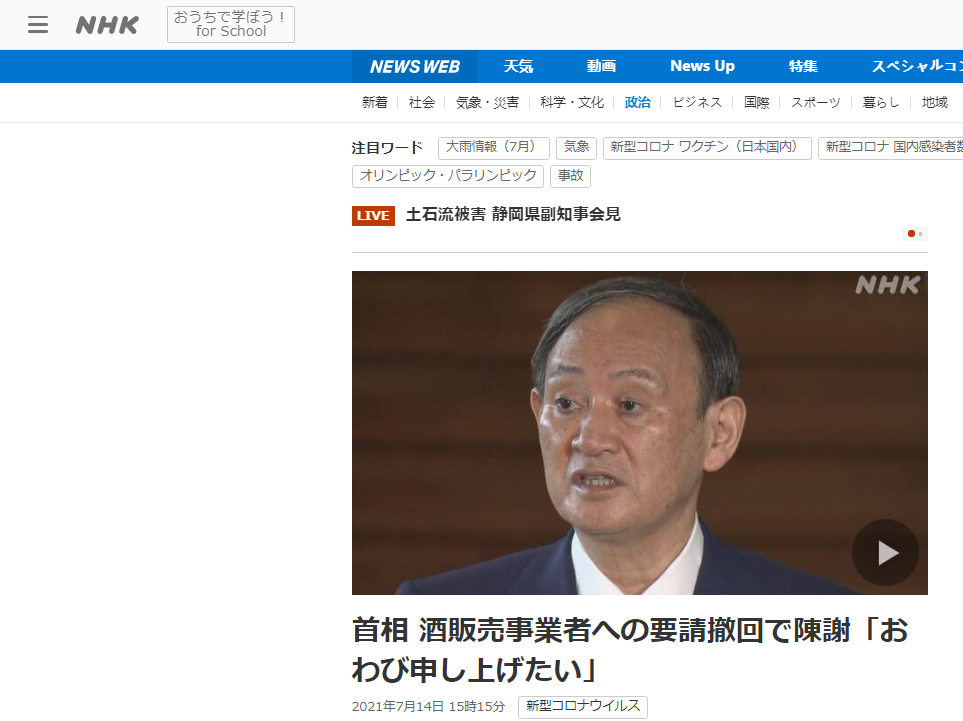The width and height of the screenshot is (963, 721).
Task: Select the 政治 category
Action: point(637,103)
